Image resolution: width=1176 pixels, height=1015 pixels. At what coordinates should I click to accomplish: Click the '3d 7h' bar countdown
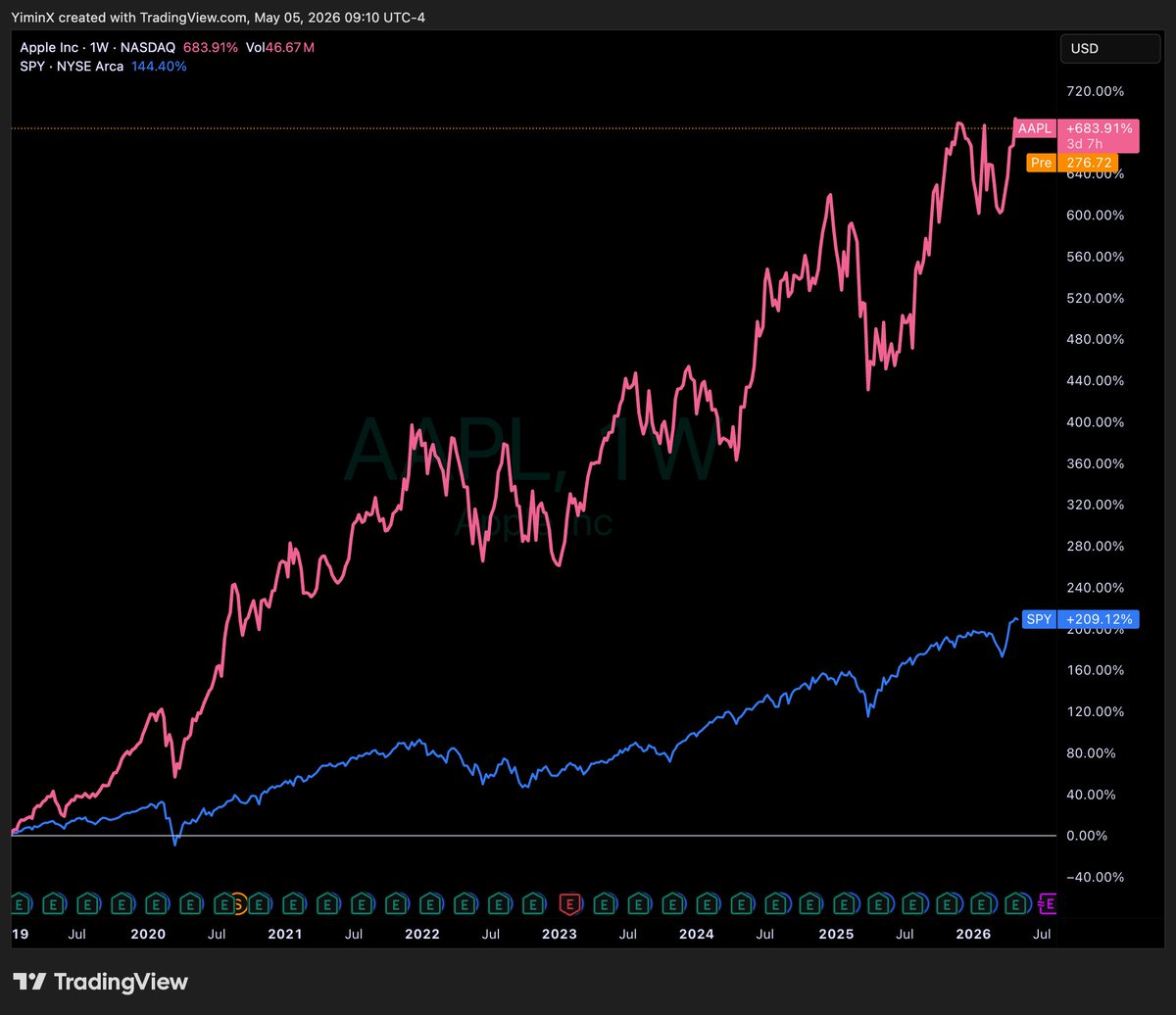[1085, 143]
